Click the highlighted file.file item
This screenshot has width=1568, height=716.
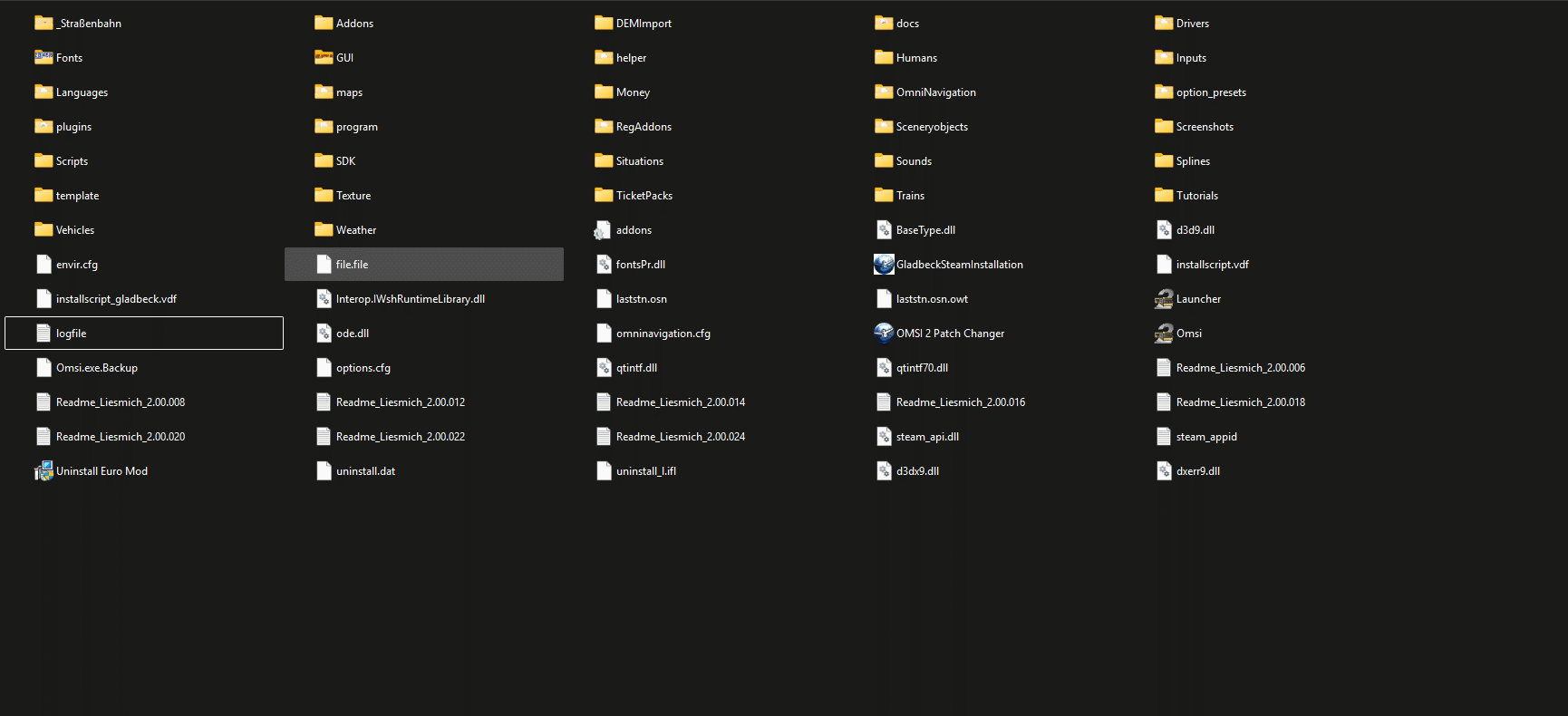click(352, 265)
